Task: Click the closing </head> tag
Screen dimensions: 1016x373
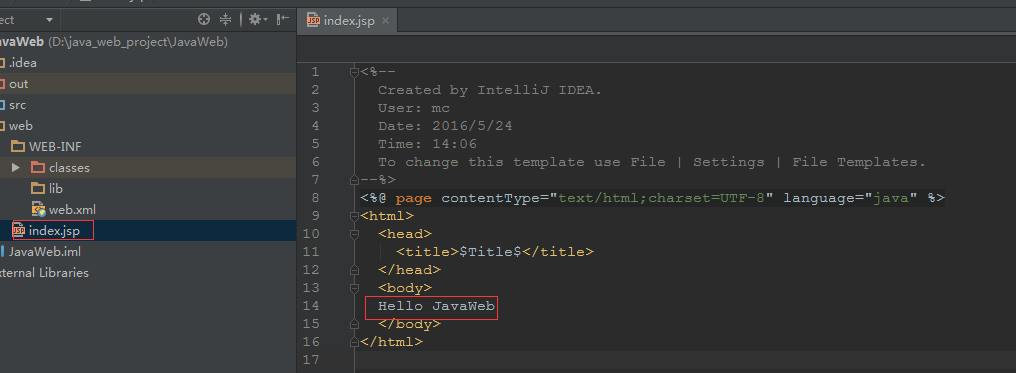Action: click(x=410, y=269)
